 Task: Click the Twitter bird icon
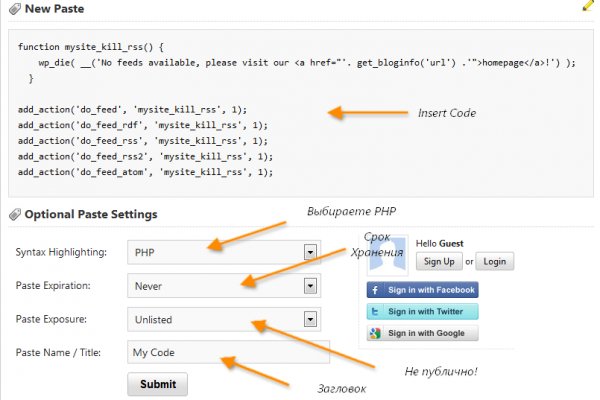[x=376, y=311]
